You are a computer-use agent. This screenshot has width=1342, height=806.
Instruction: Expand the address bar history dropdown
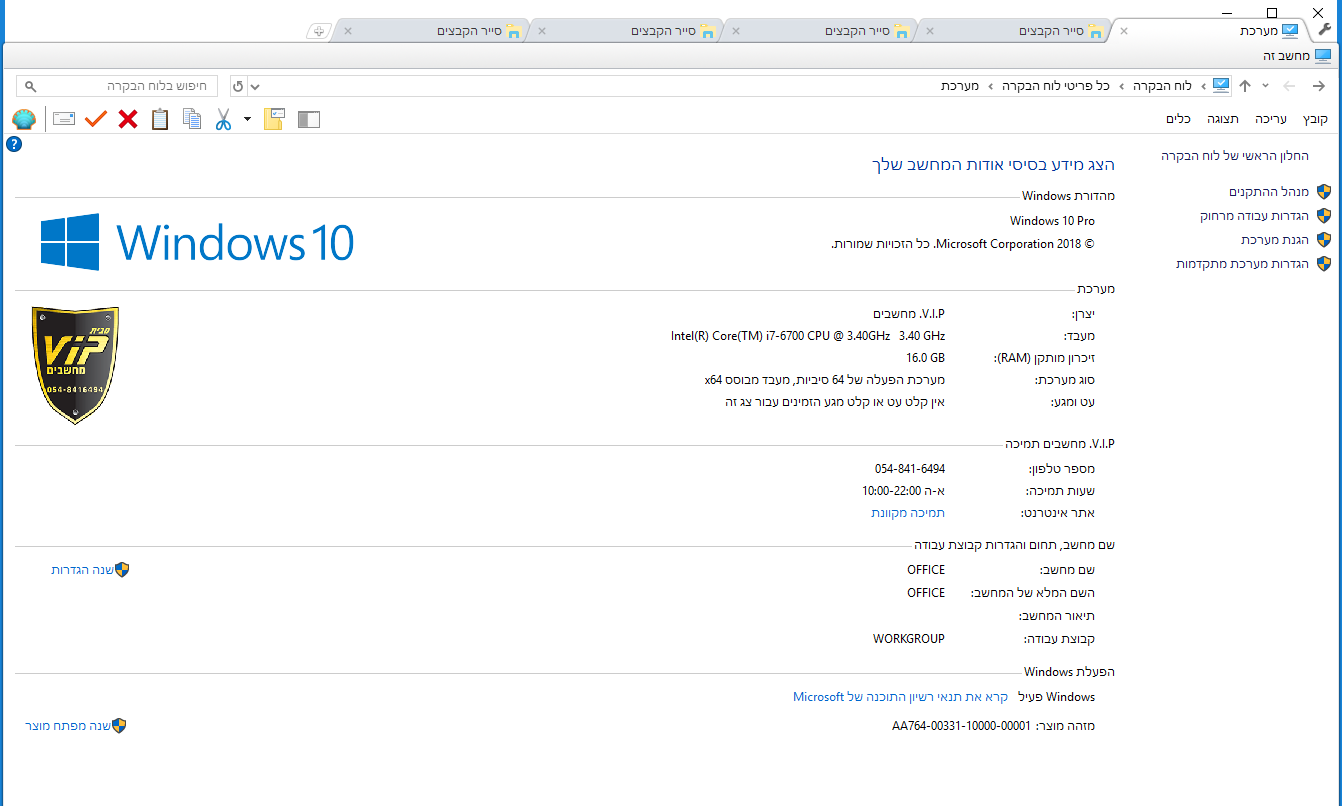tap(254, 86)
